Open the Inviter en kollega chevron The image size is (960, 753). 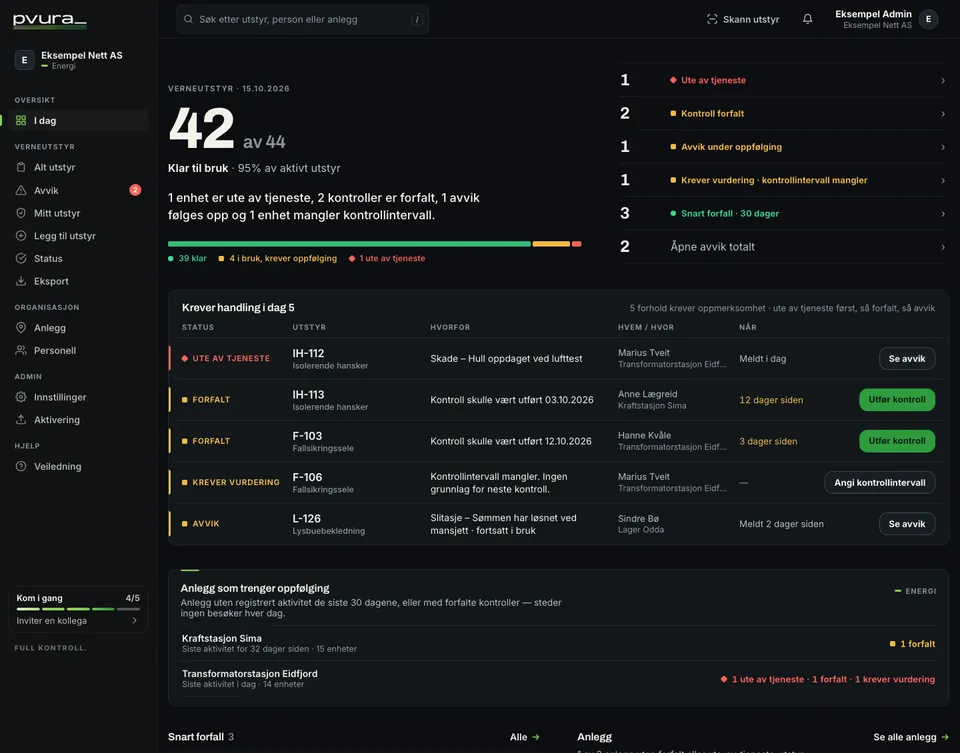pyautogui.click(x=134, y=620)
